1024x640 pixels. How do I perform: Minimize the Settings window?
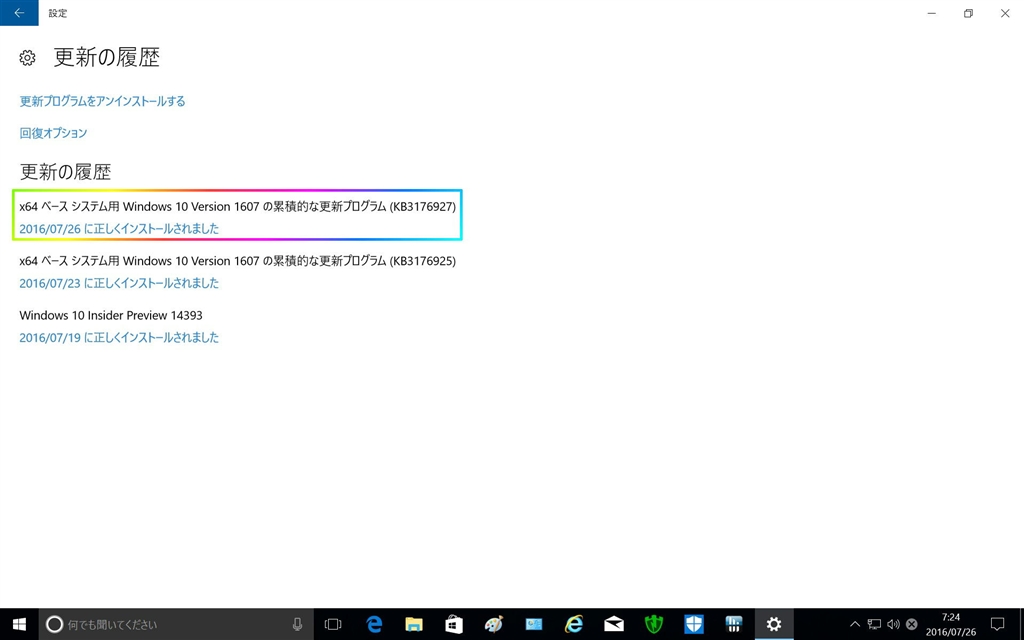(x=932, y=13)
